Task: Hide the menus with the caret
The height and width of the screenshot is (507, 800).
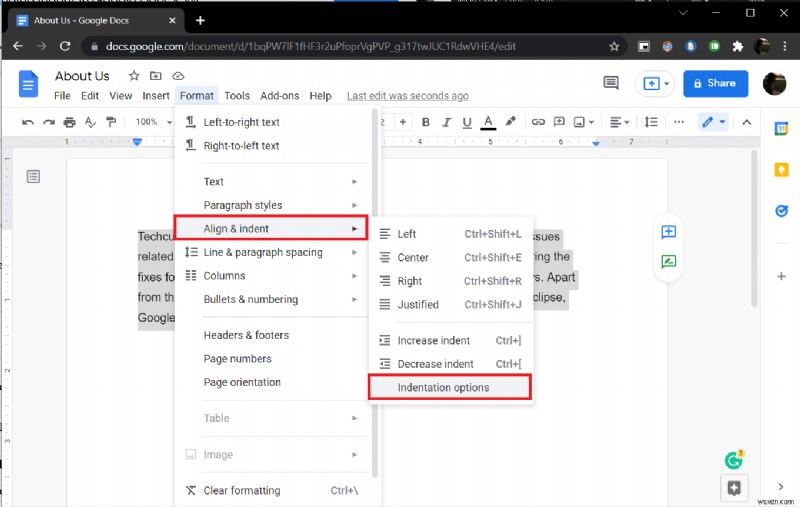Action: (x=746, y=122)
